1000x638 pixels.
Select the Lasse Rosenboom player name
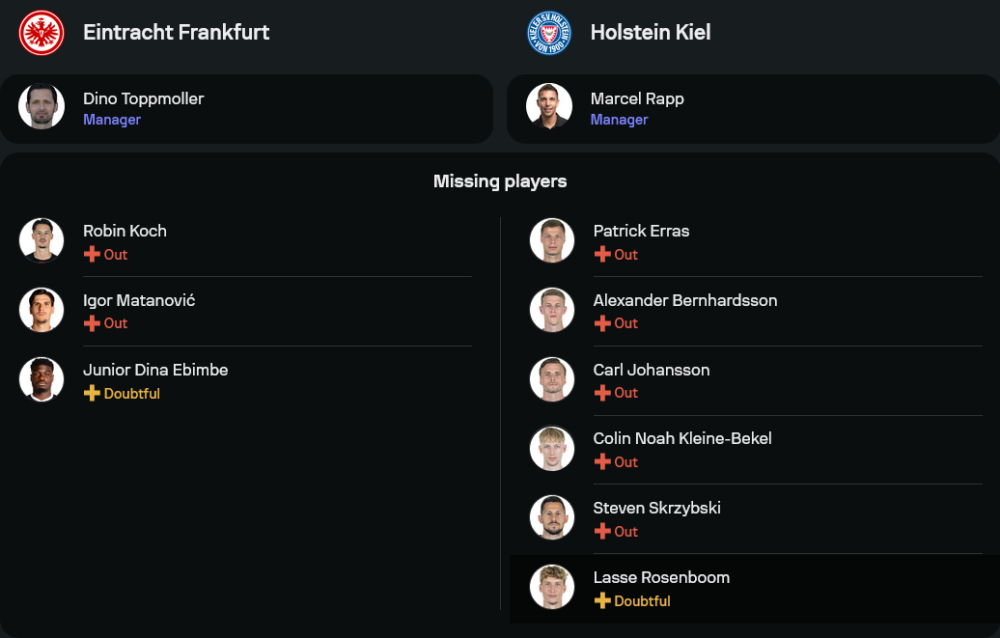click(x=661, y=577)
